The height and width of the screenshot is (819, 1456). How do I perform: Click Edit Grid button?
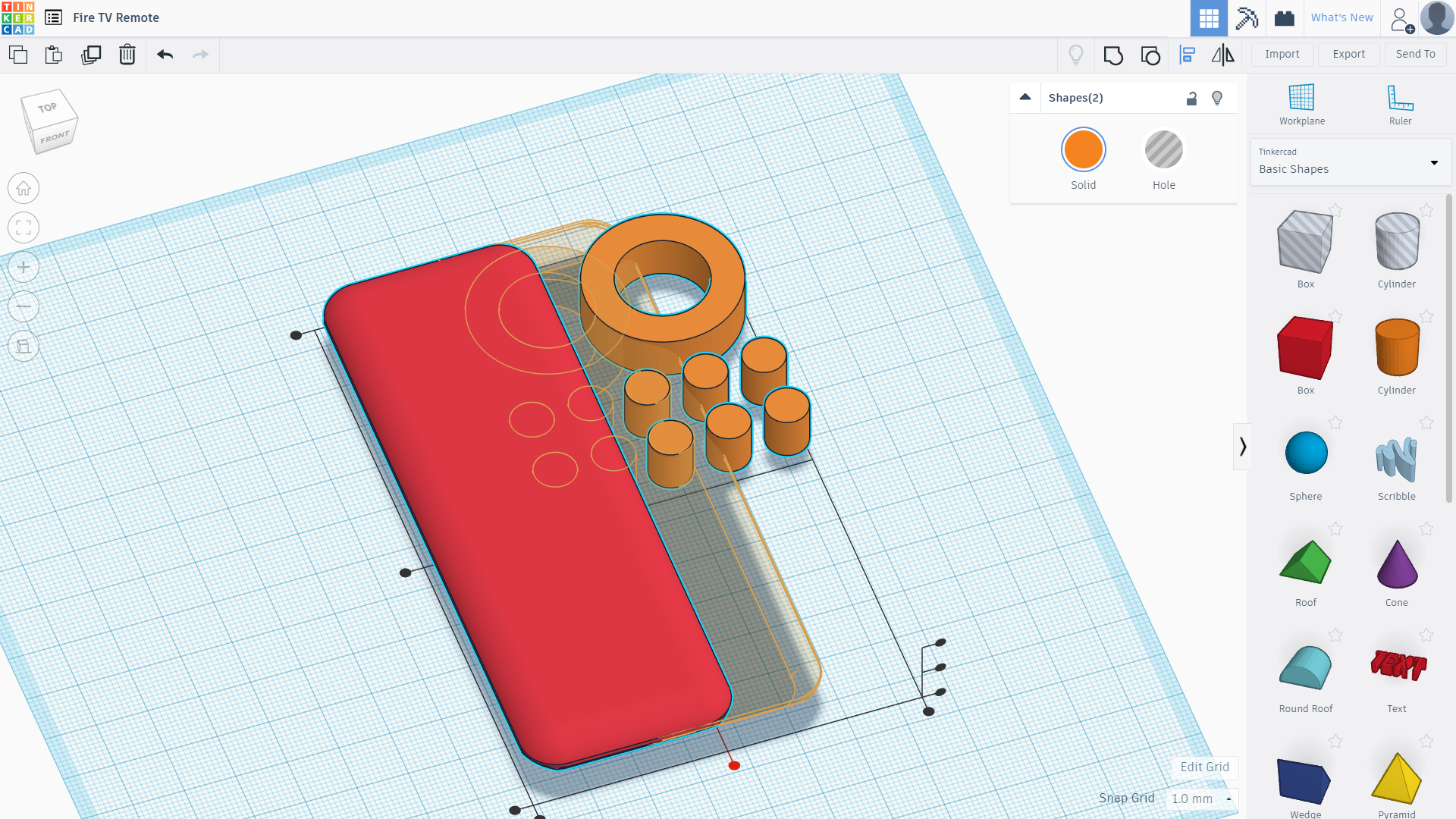[x=1205, y=766]
